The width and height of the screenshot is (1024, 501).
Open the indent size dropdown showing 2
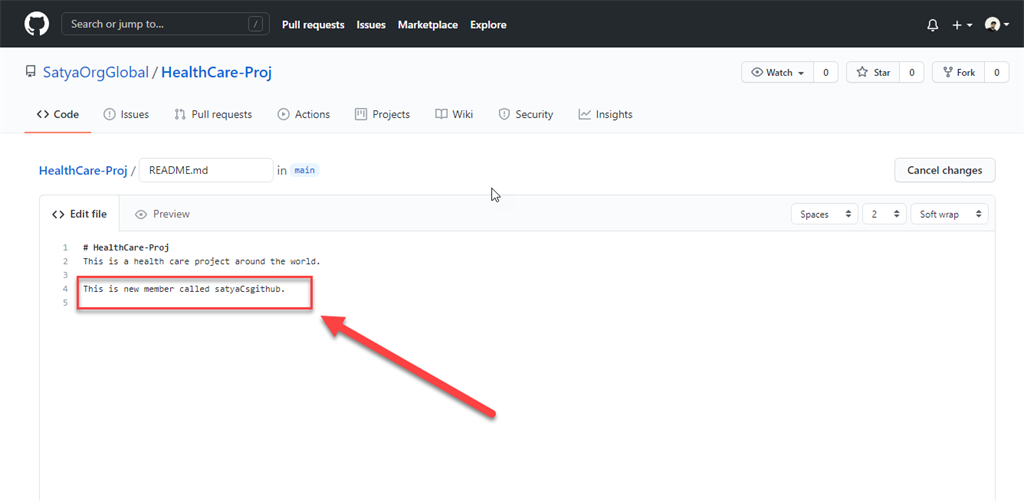[x=884, y=214]
